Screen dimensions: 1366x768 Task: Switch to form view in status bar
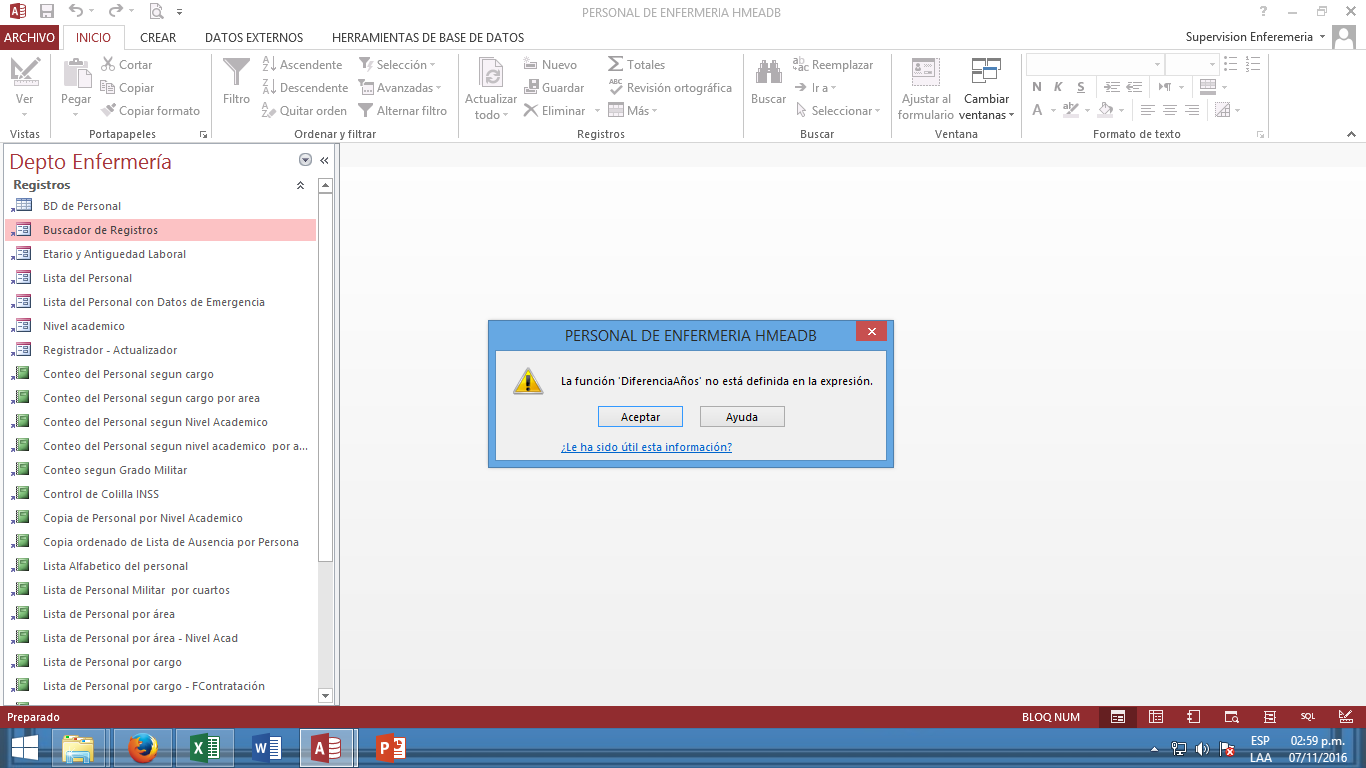1118,717
